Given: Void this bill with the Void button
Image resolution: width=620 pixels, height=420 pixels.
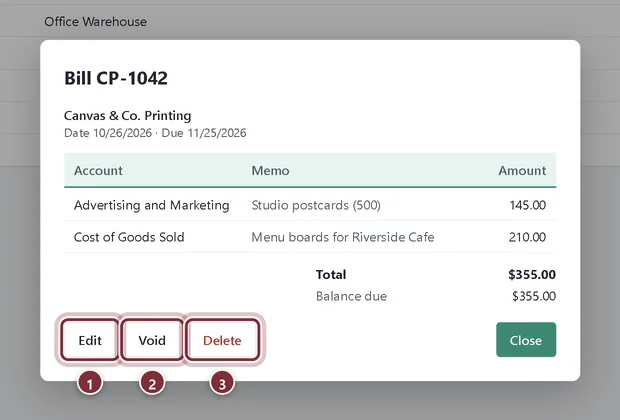Looking at the screenshot, I should pos(152,340).
